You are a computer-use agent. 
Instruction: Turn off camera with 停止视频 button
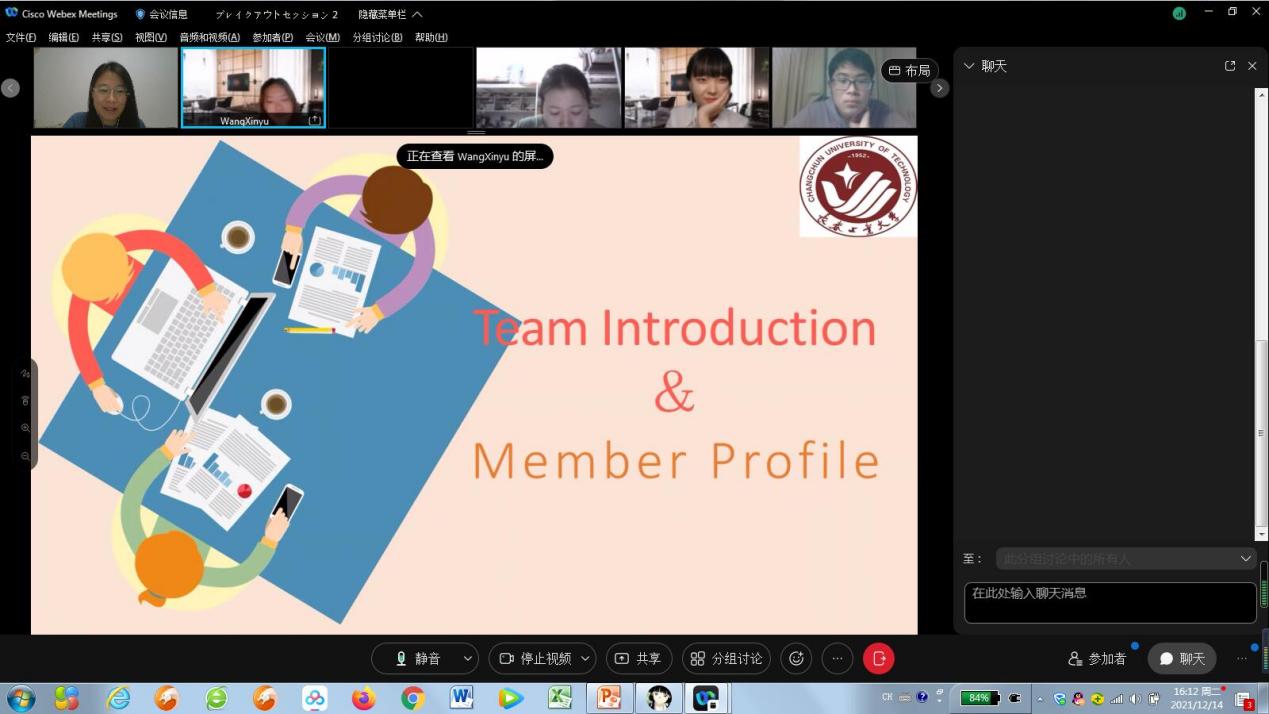point(535,658)
